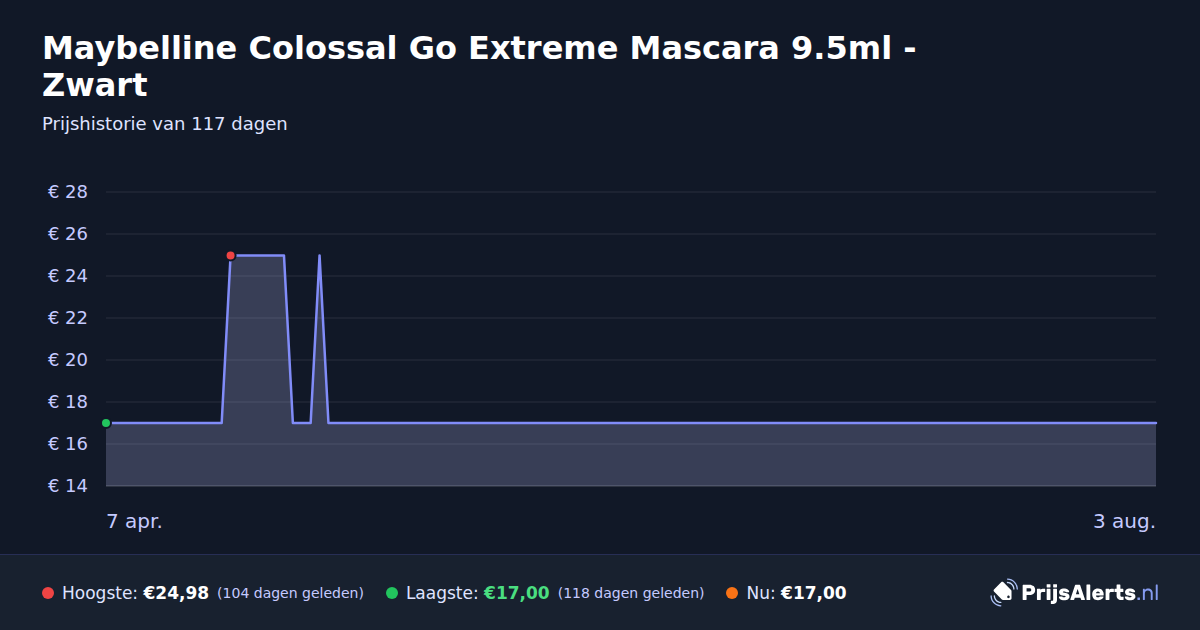1200x630 pixels.
Task: Click the PrijsAlerts tag logo icon
Action: (1003, 593)
